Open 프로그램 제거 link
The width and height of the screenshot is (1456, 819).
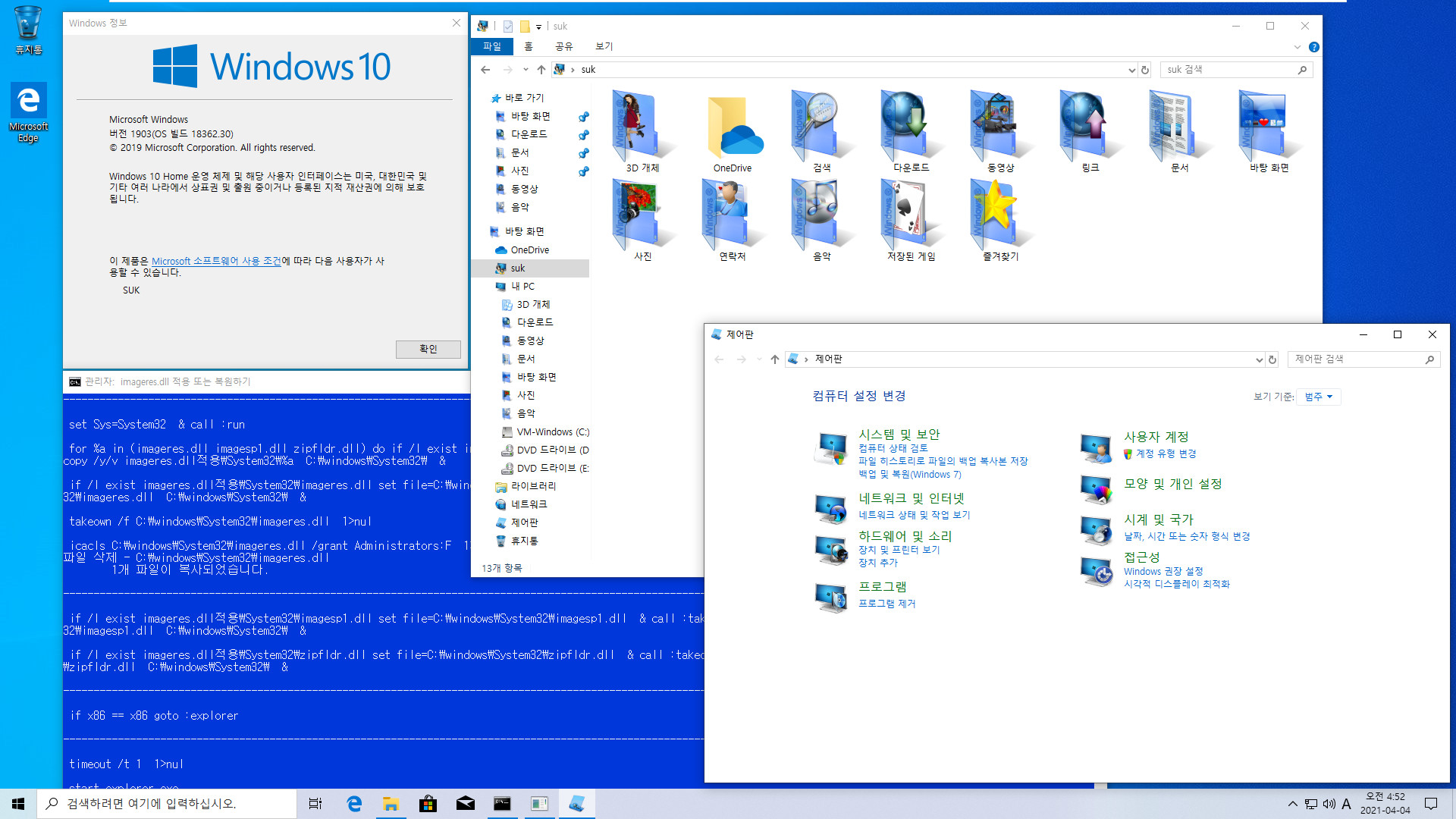[x=886, y=604]
